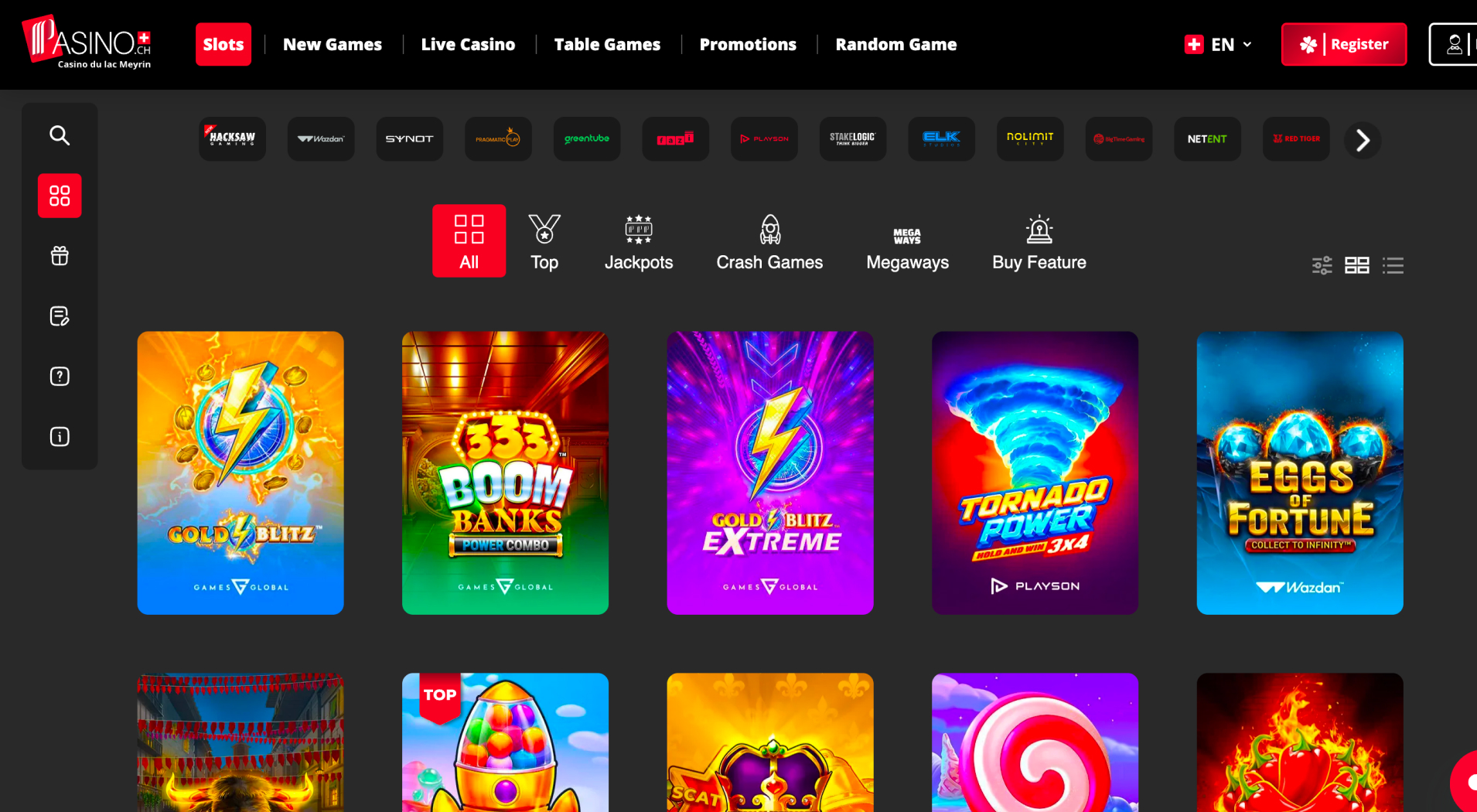Viewport: 1477px width, 812px height.
Task: Filter by Playson provider logo
Action: [764, 139]
